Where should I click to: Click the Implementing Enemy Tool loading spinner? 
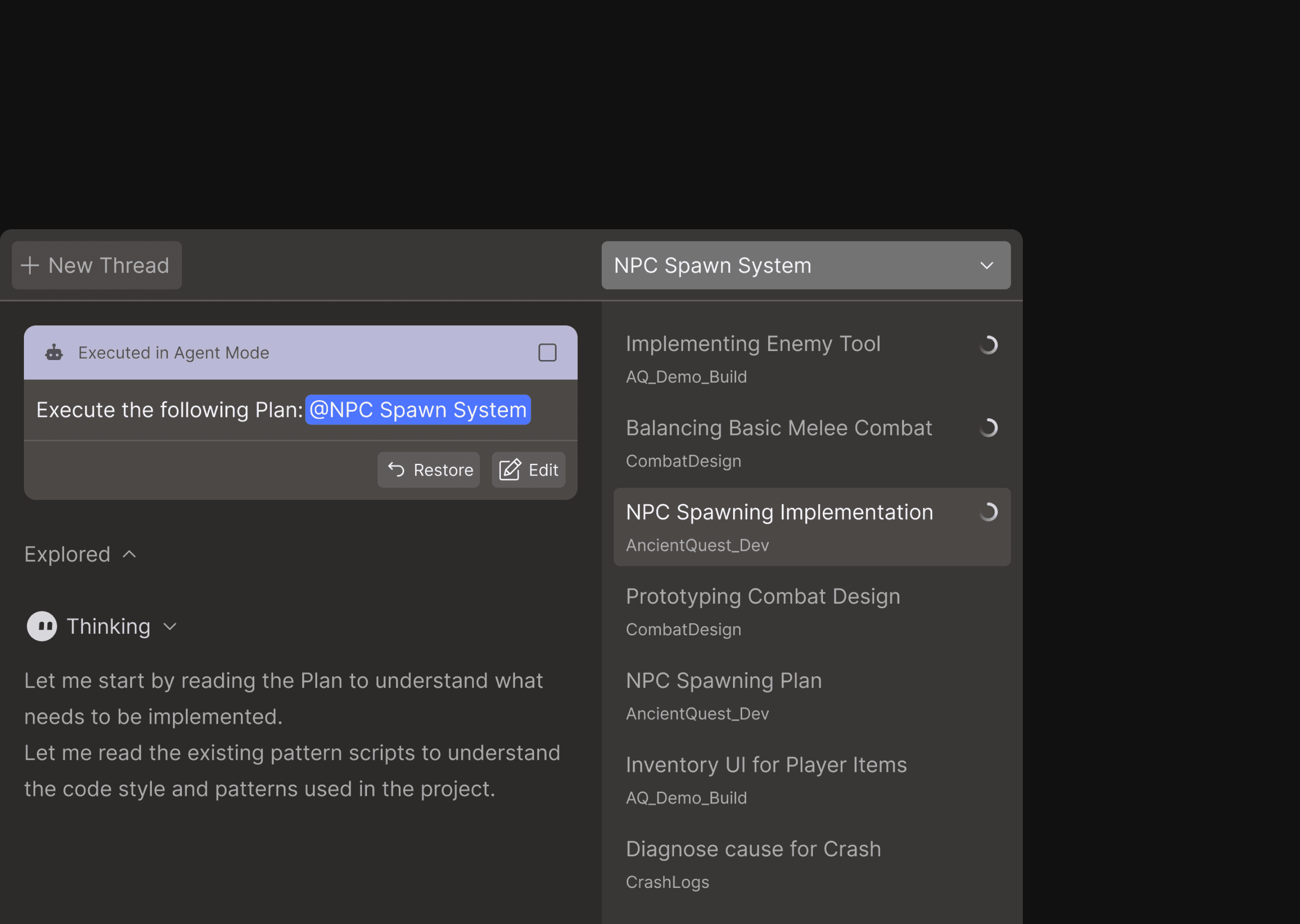(x=989, y=345)
